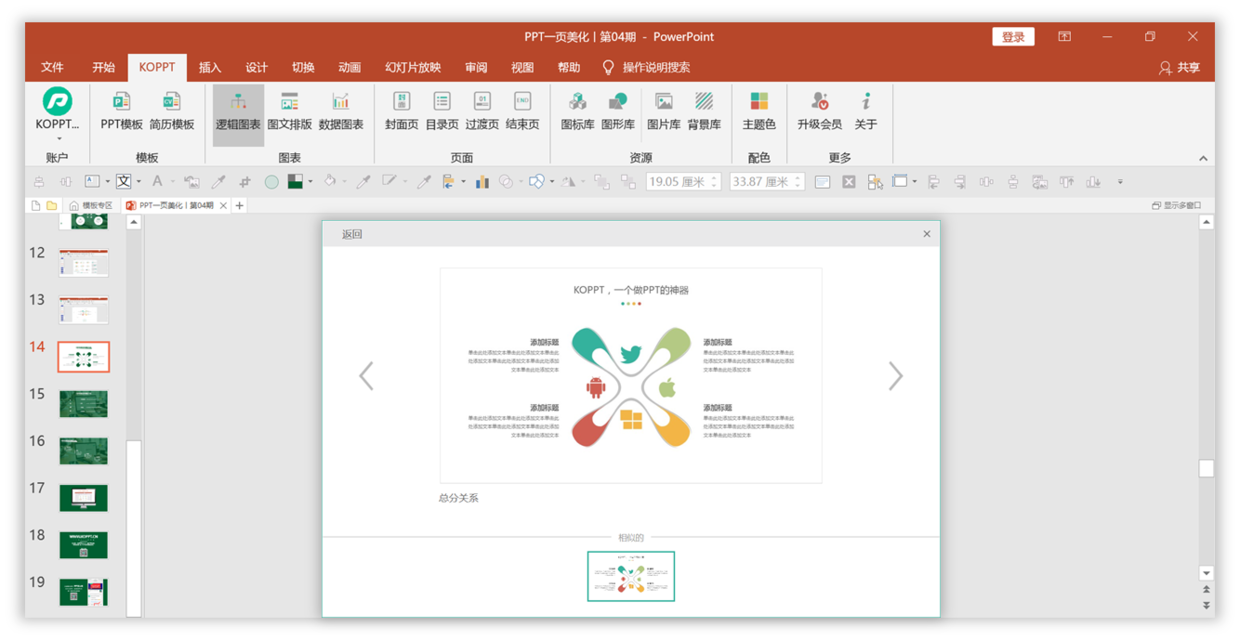Image resolution: width=1240 pixels, height=640 pixels.
Task: Click the right vertical scrollbar down arrow
Action: (x=1207, y=573)
